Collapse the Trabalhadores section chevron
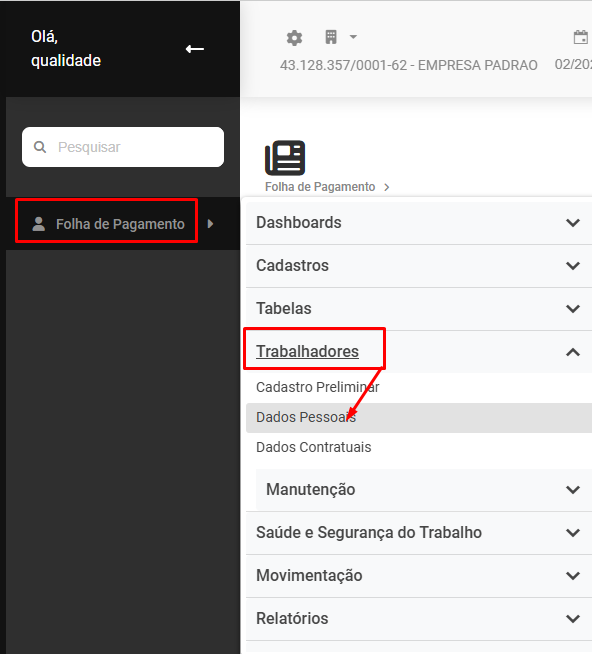Viewport: 592px width, 654px height. 573,352
